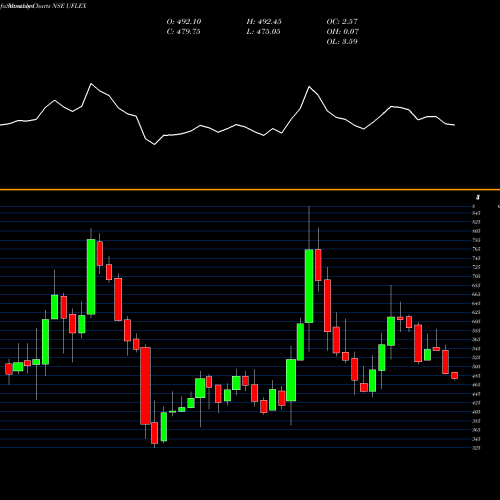The width and height of the screenshot is (500, 500).
Task: Click the 'OC: 2.57' statistic
Action: tap(342, 22)
